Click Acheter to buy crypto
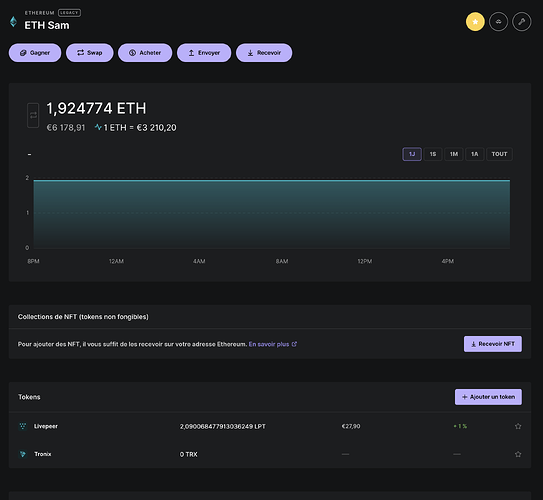This screenshot has width=543, height=500. click(x=145, y=53)
